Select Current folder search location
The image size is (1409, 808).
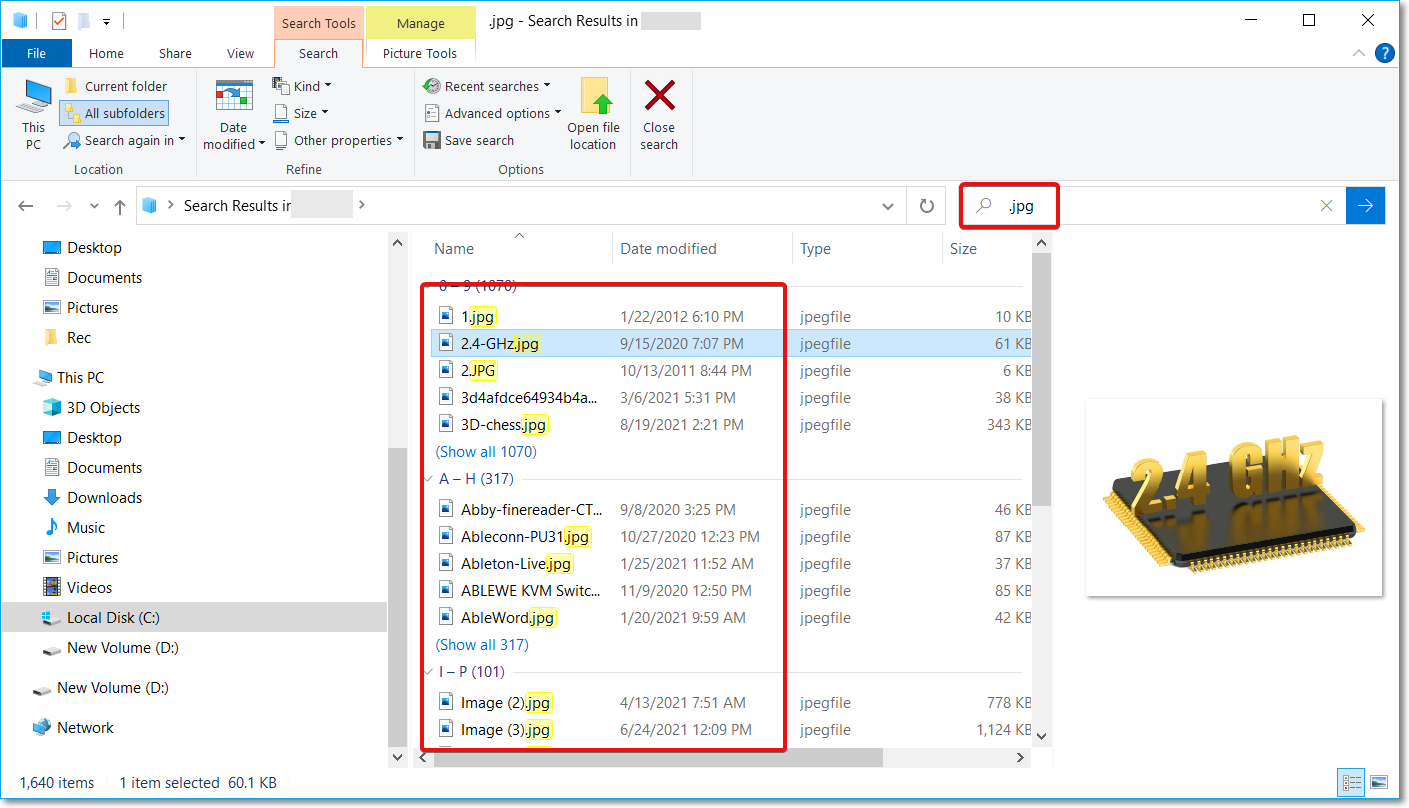115,86
